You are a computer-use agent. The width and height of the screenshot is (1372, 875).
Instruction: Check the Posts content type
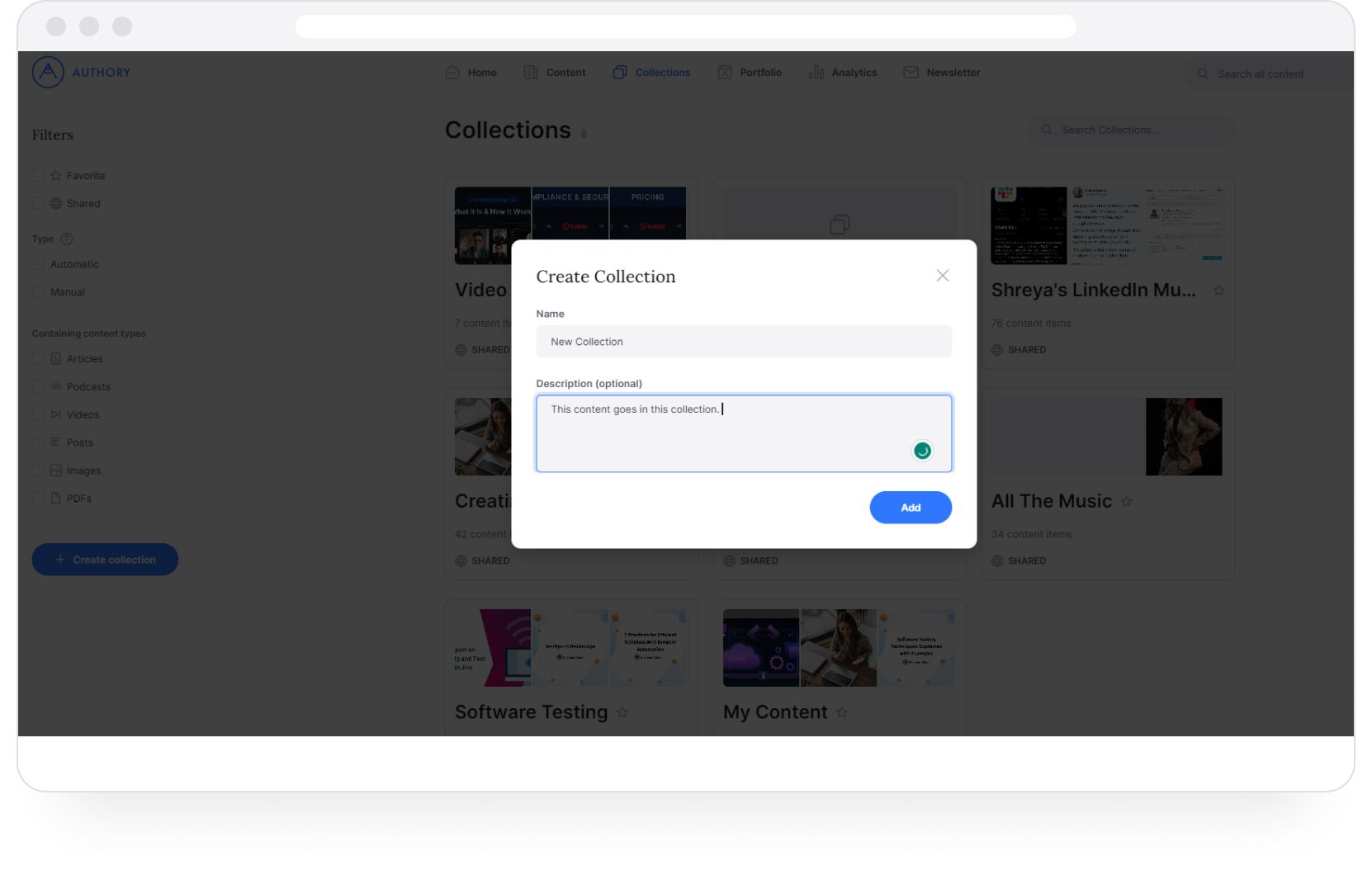pos(38,442)
